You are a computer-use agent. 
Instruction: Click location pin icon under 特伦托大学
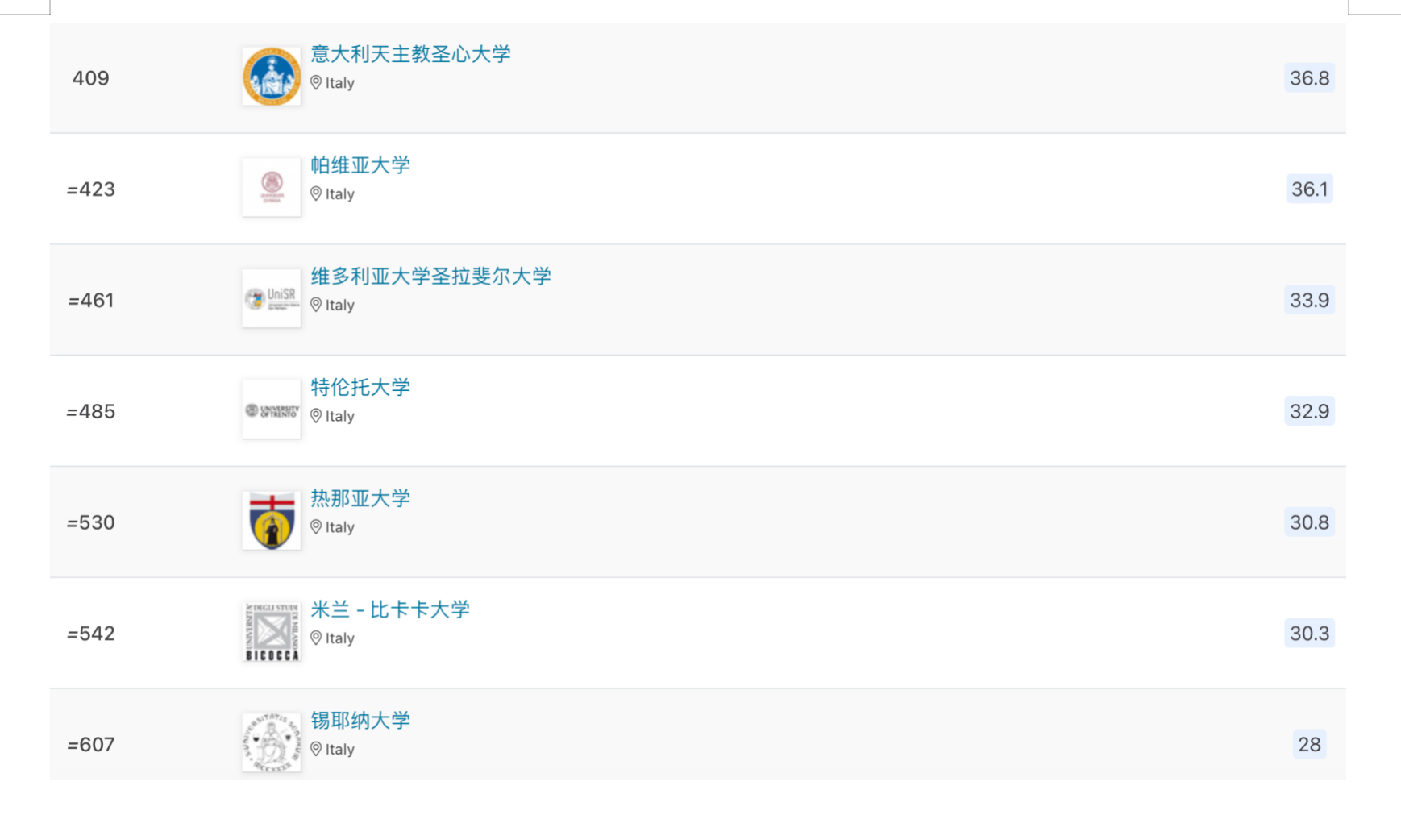(x=316, y=416)
